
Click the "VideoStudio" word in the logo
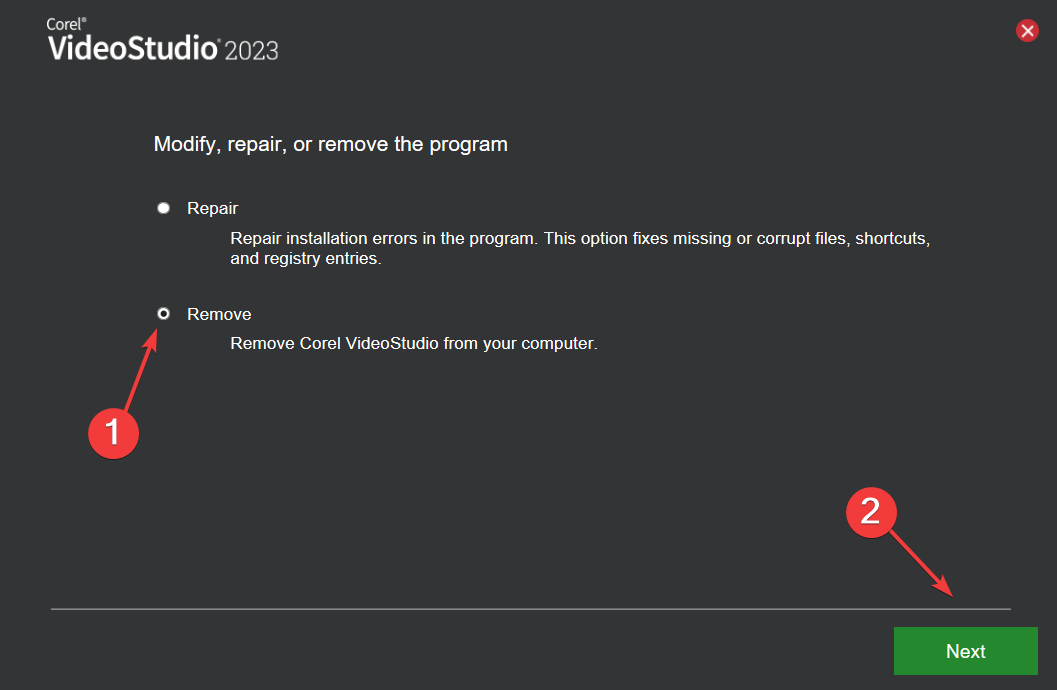pyautogui.click(x=132, y=48)
